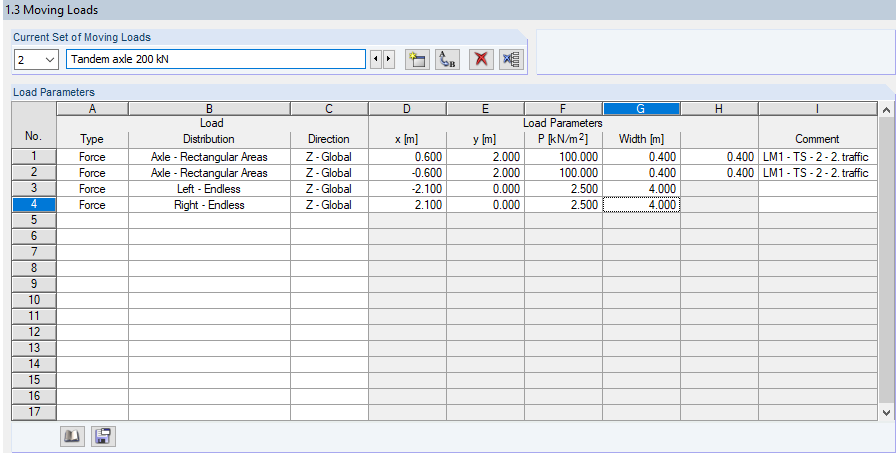Select row number 3 header
This screenshot has height=453, width=896.
tap(34, 189)
